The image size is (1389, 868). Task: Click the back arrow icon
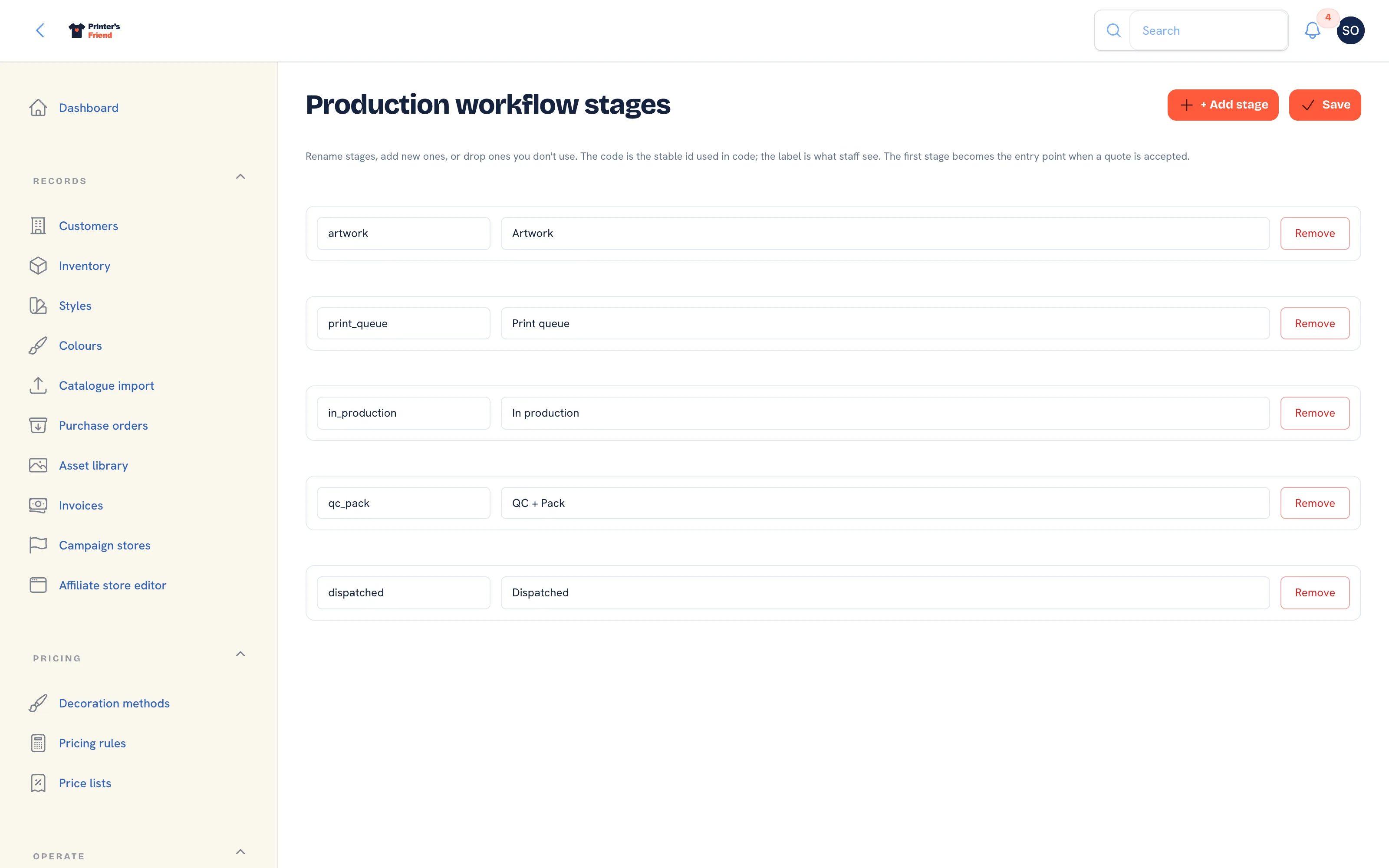40,30
